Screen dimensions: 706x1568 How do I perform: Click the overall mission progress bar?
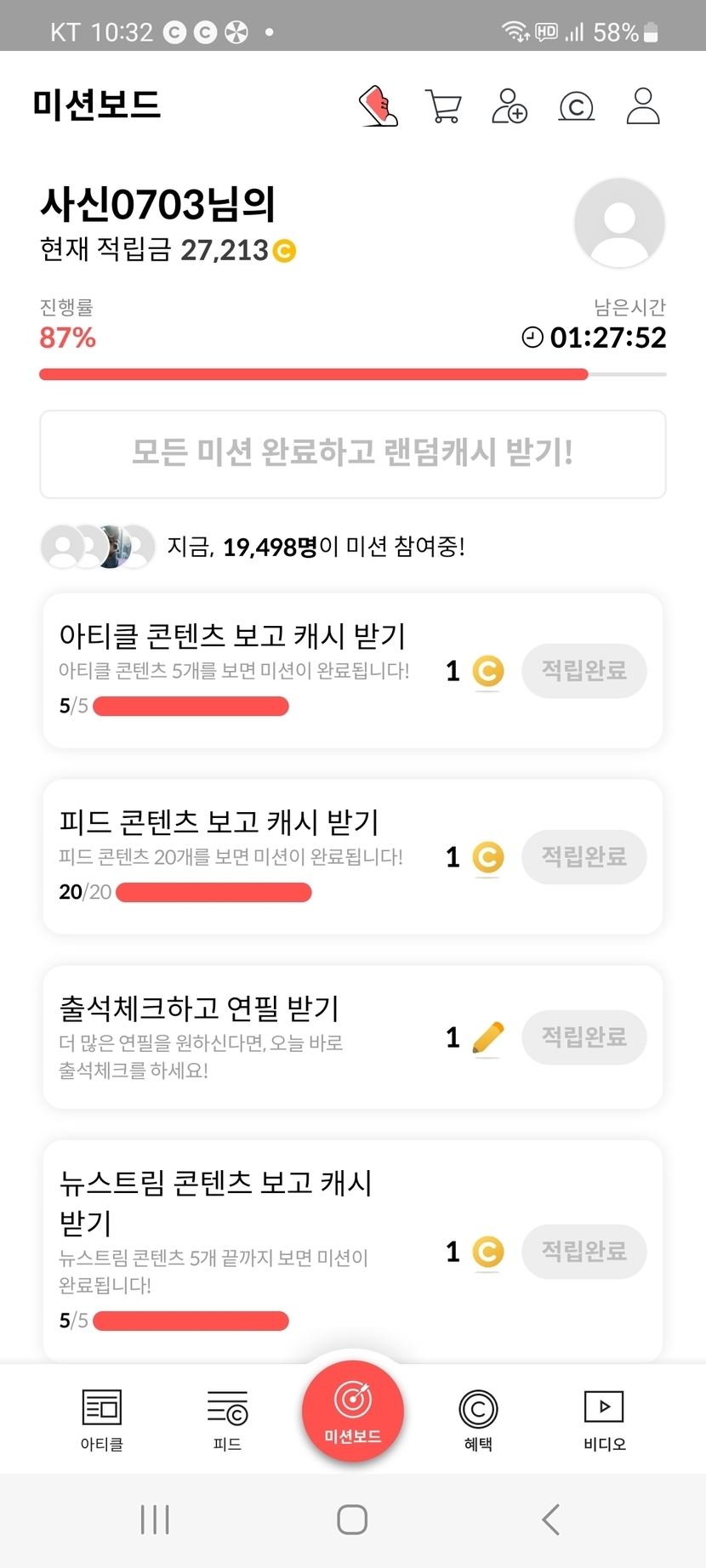point(352,374)
